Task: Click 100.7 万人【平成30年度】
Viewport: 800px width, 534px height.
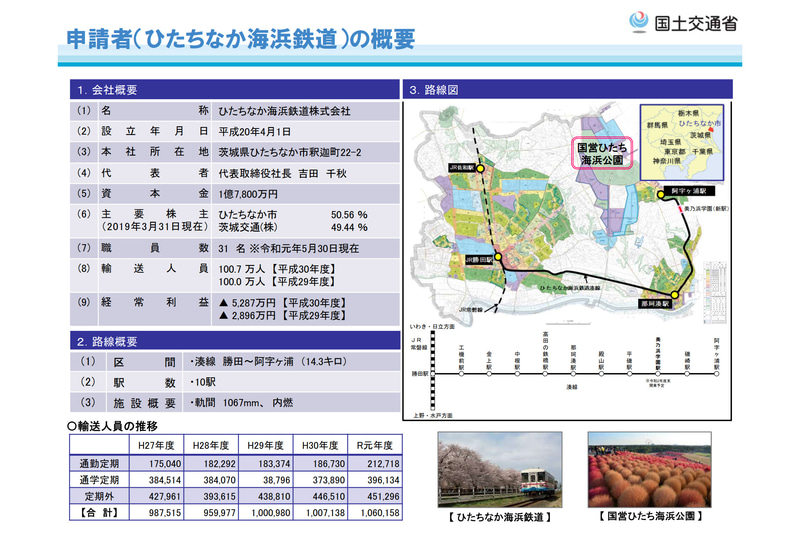Action: click(x=277, y=269)
